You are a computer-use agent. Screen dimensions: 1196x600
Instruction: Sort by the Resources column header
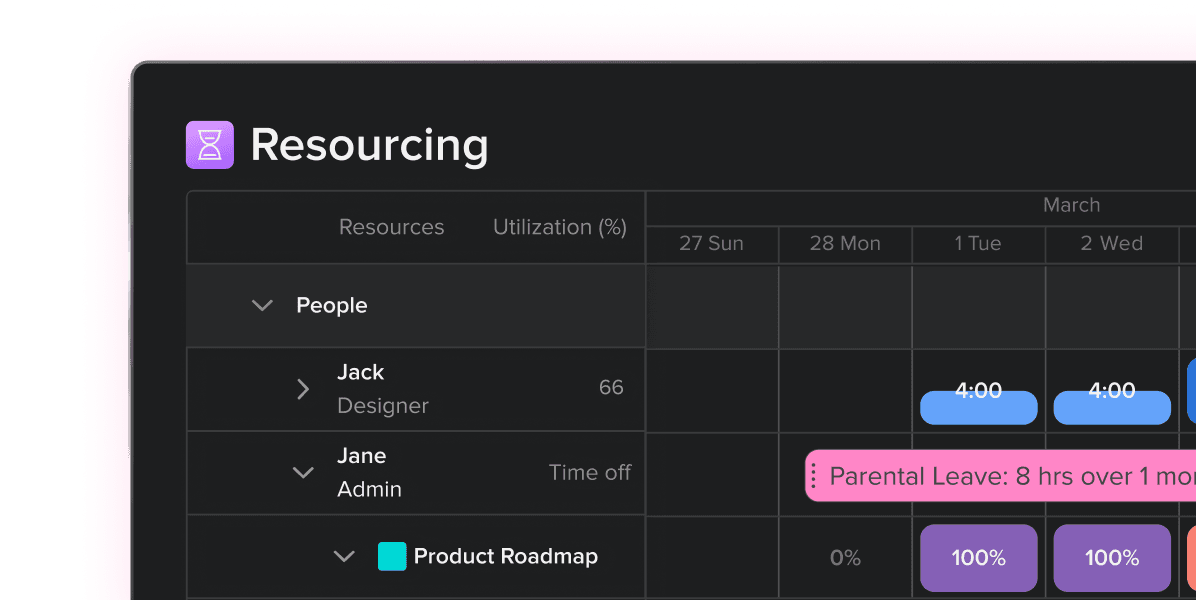pos(391,227)
